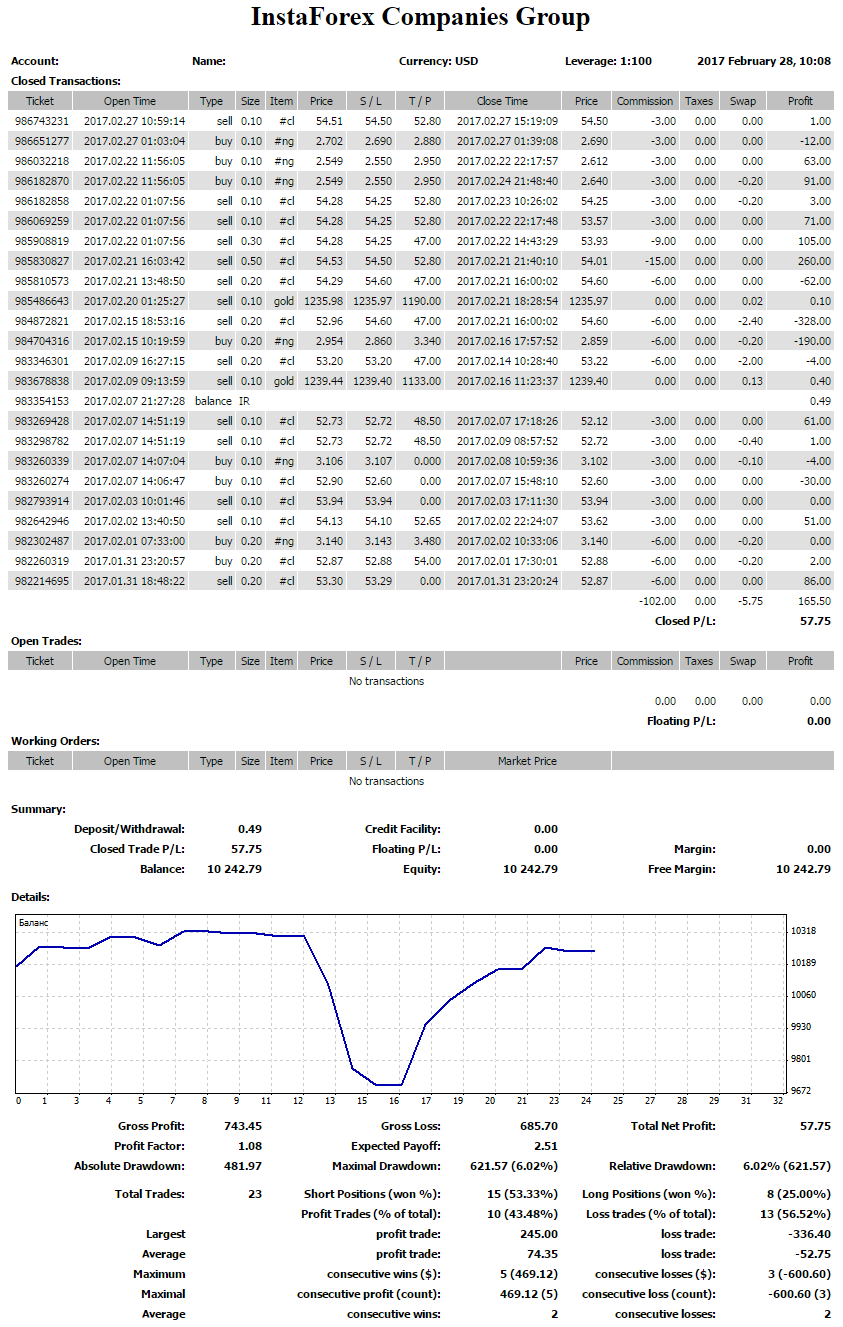Click the Long Positions value "8 (25.00%)"
This screenshot has width=843, height=1327.
pyautogui.click(x=800, y=1194)
